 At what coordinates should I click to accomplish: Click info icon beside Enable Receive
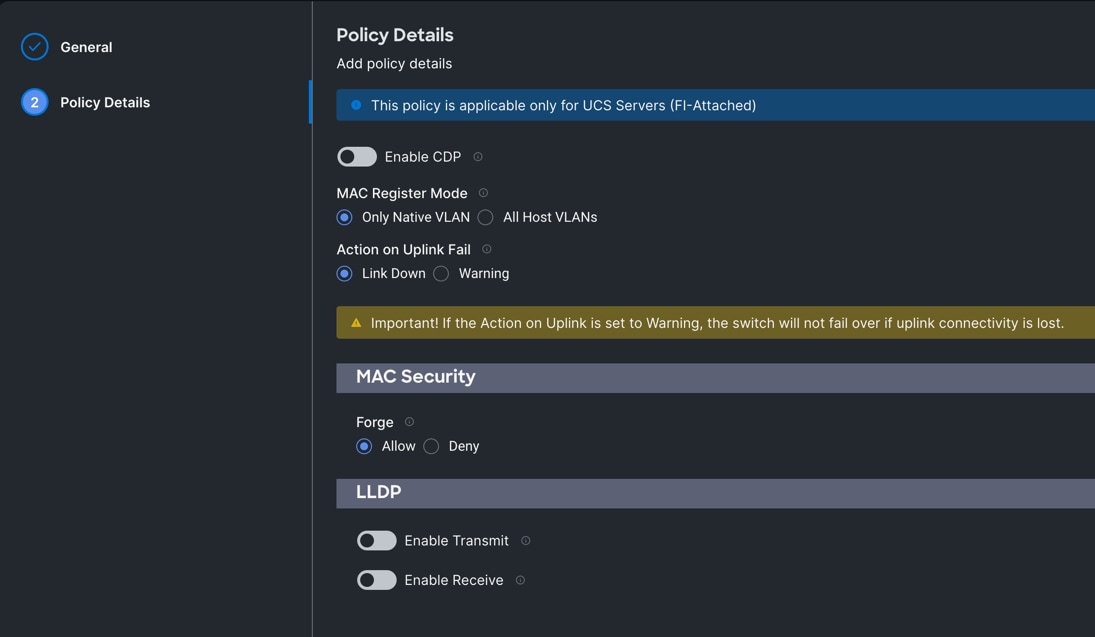[x=520, y=580]
